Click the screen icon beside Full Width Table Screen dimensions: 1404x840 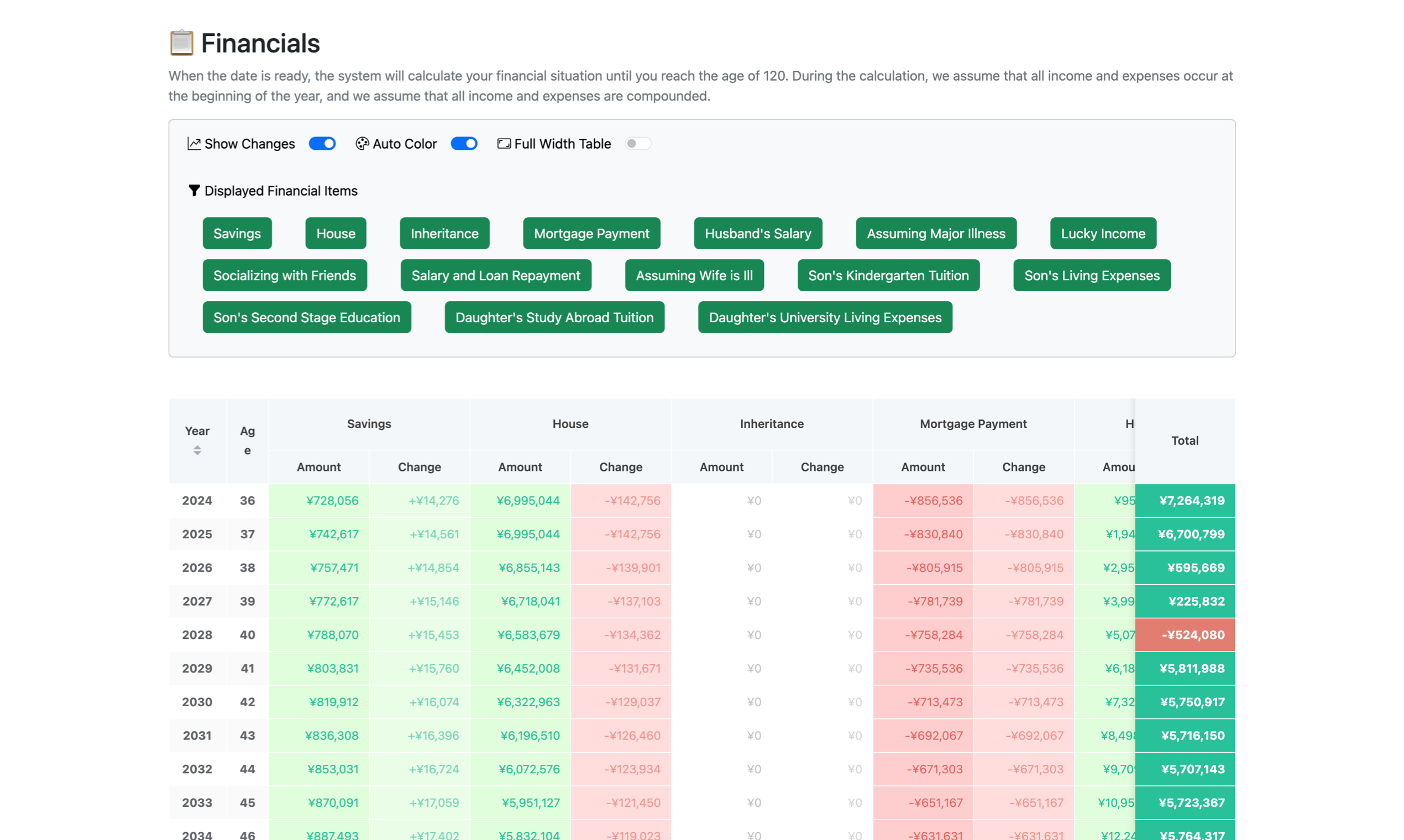[x=504, y=144]
